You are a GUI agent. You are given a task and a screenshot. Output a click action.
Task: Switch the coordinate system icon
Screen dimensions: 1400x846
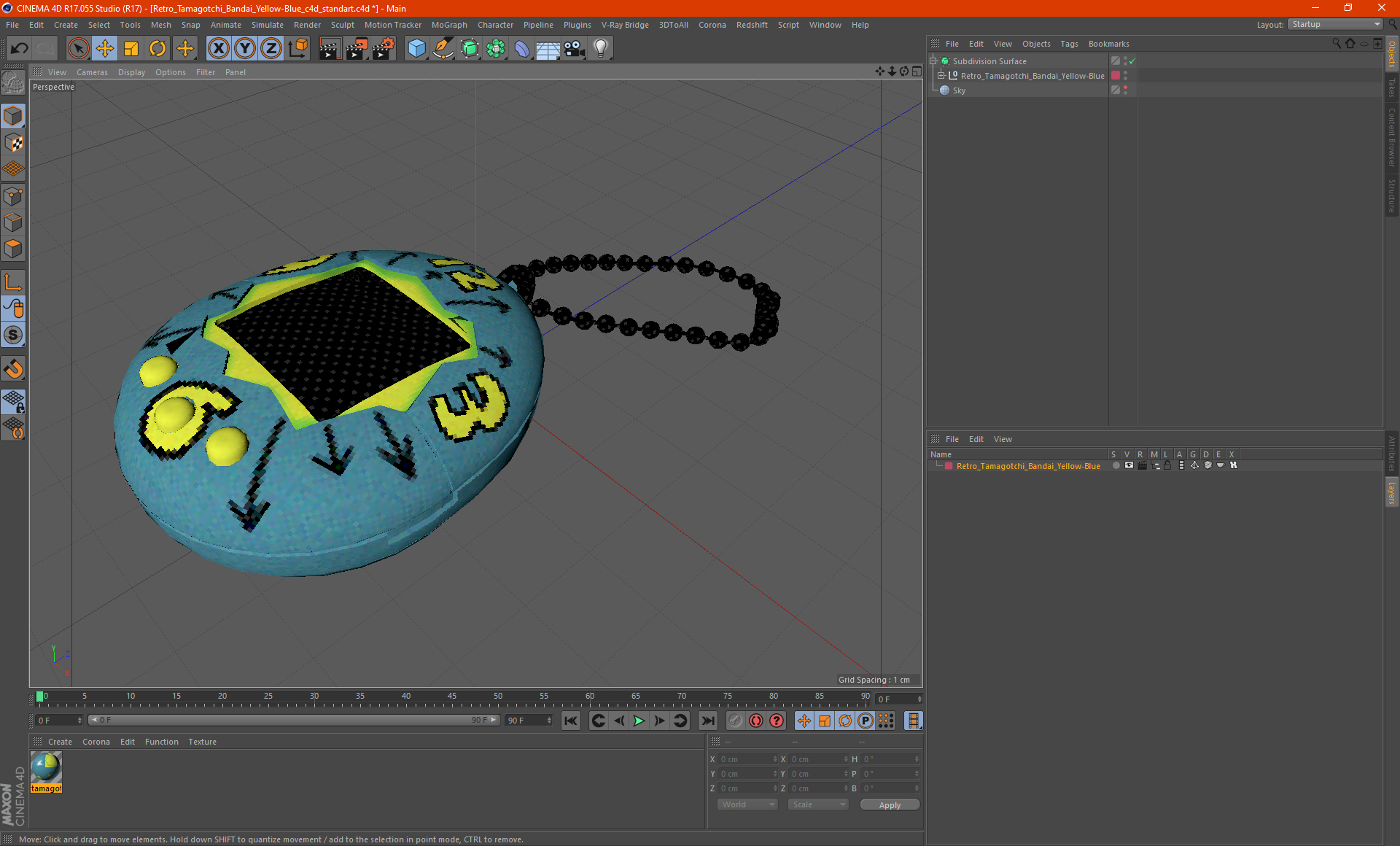(x=297, y=49)
